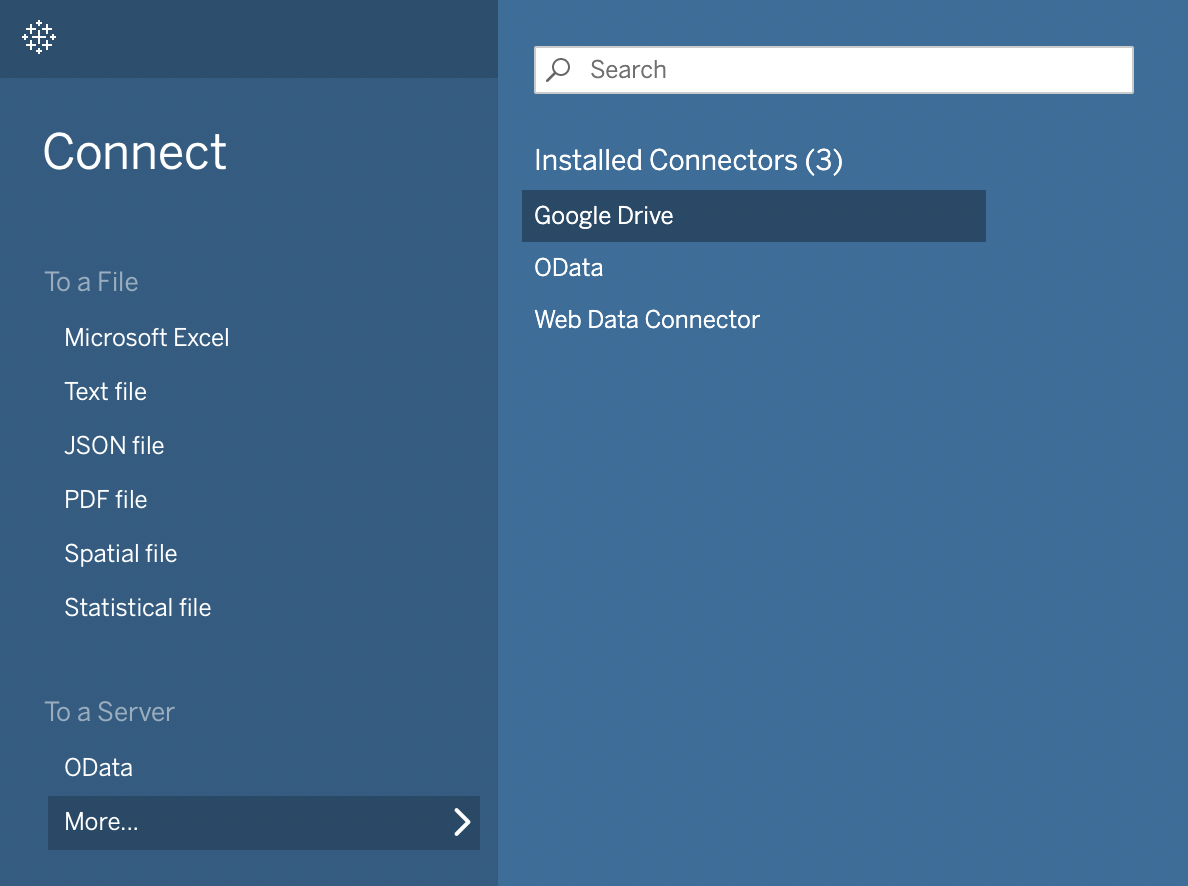Viewport: 1188px width, 886px height.
Task: Connect to a Text file
Action: pos(105,391)
